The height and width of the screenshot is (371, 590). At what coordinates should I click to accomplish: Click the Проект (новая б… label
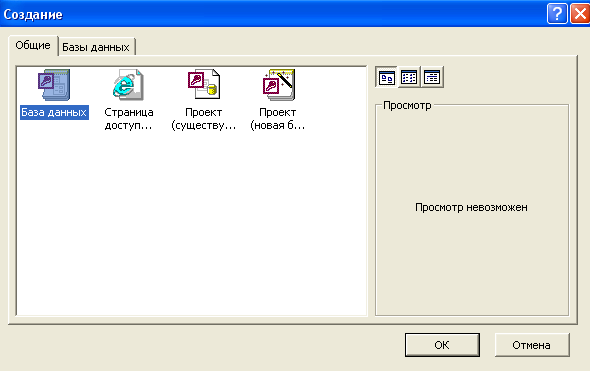pos(278,119)
